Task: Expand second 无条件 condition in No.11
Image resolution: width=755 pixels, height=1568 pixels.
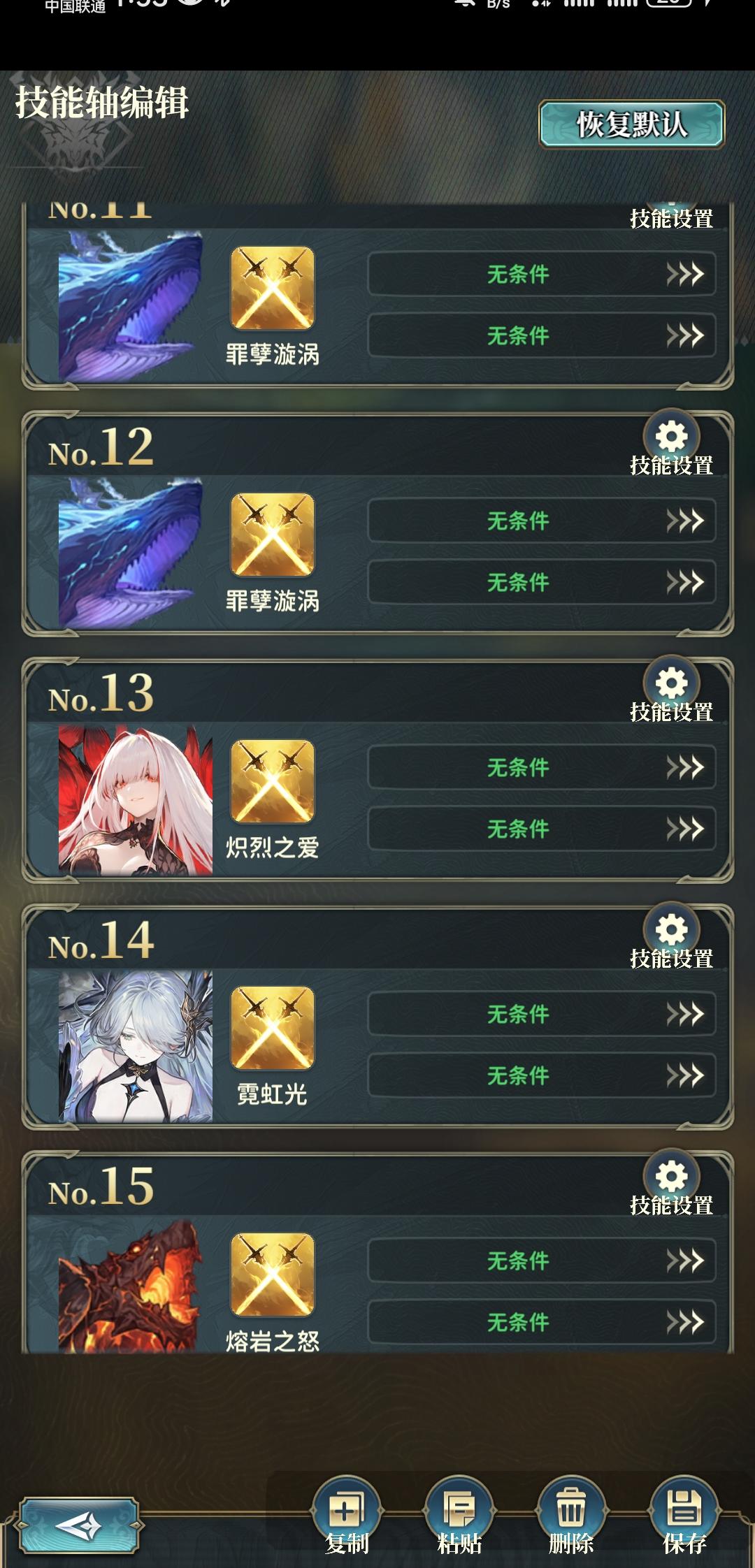Action: pyautogui.click(x=542, y=335)
